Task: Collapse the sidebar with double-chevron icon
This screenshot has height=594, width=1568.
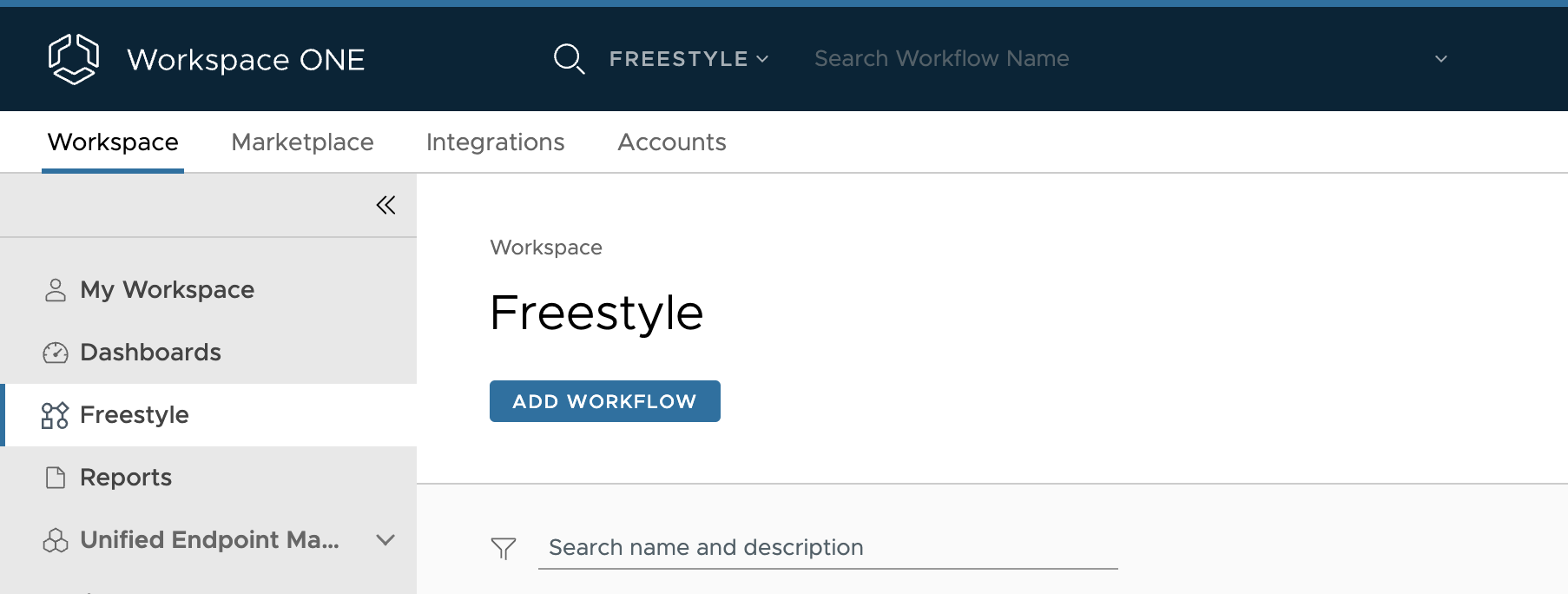Action: (x=385, y=205)
